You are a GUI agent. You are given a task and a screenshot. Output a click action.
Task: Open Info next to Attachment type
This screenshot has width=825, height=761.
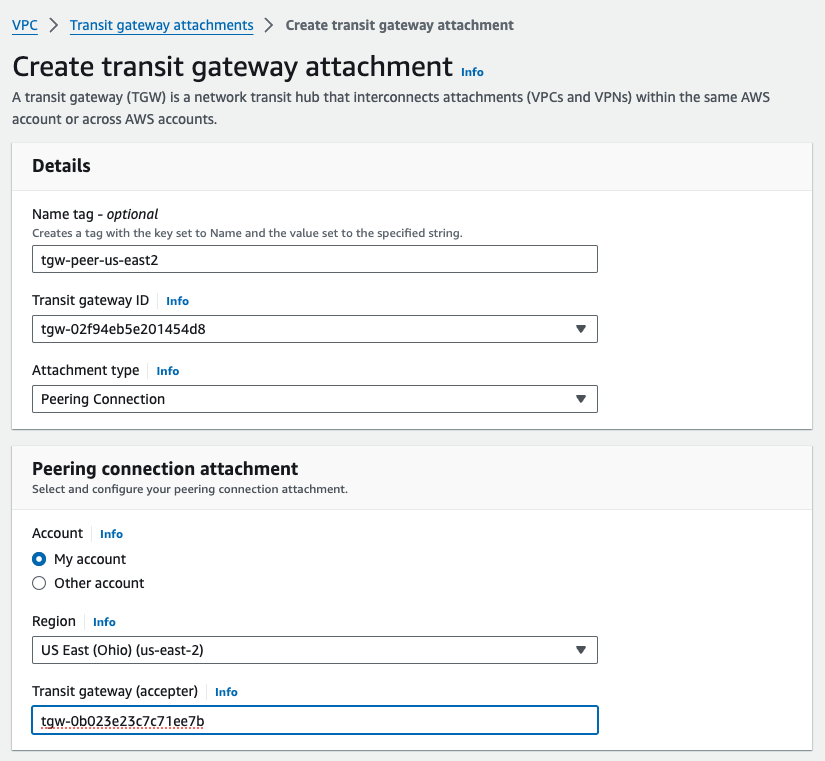click(168, 371)
